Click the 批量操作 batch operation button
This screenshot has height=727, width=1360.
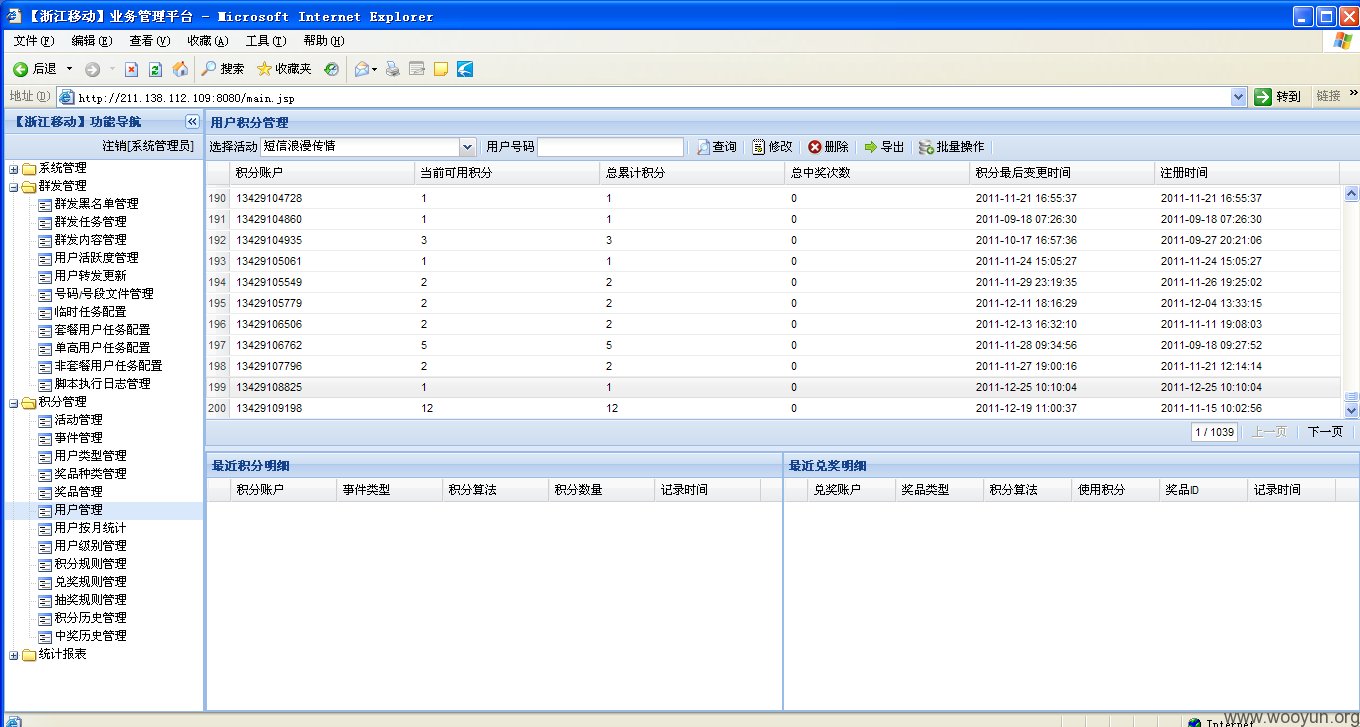click(951, 147)
